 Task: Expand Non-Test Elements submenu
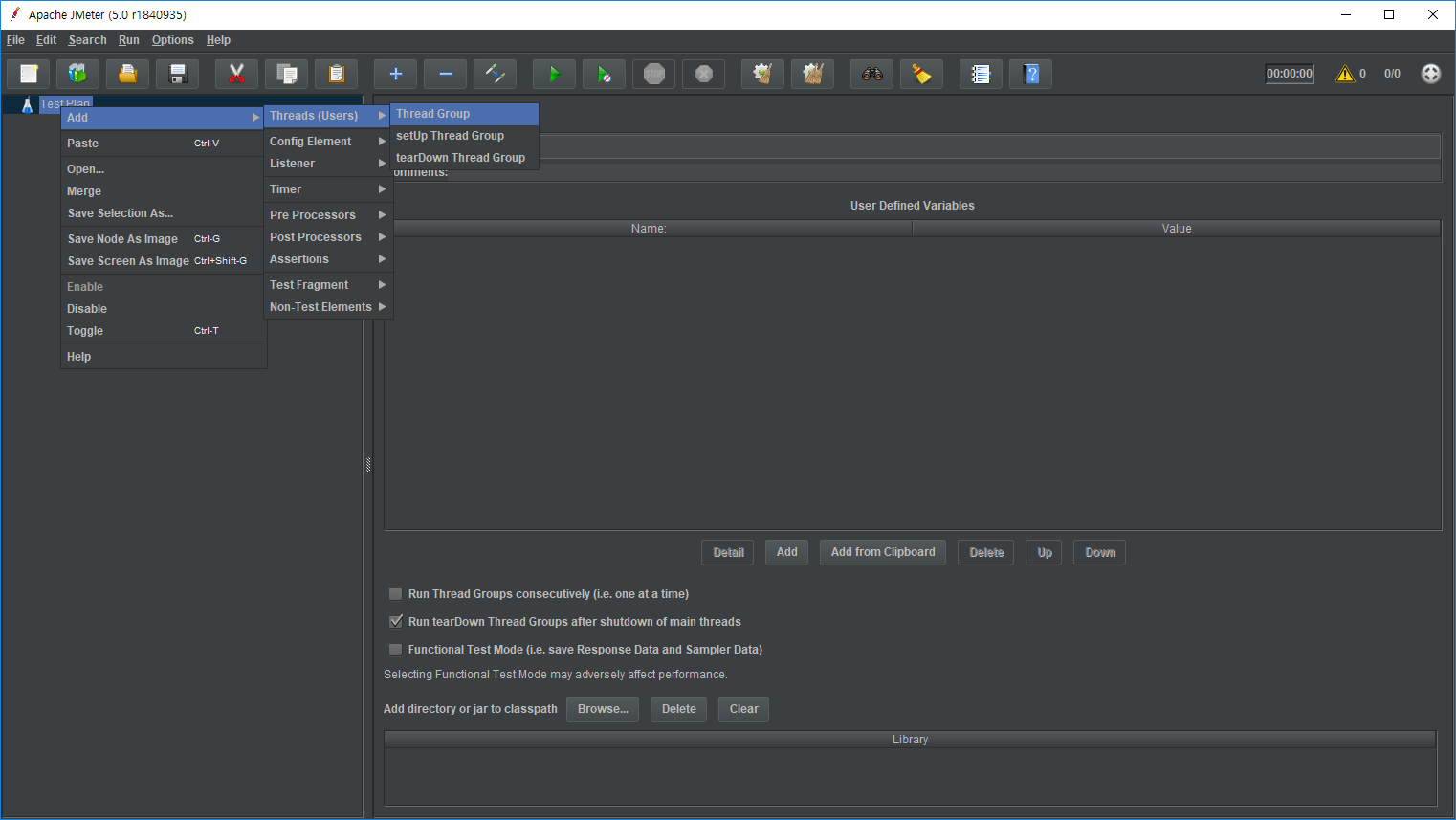coord(327,307)
